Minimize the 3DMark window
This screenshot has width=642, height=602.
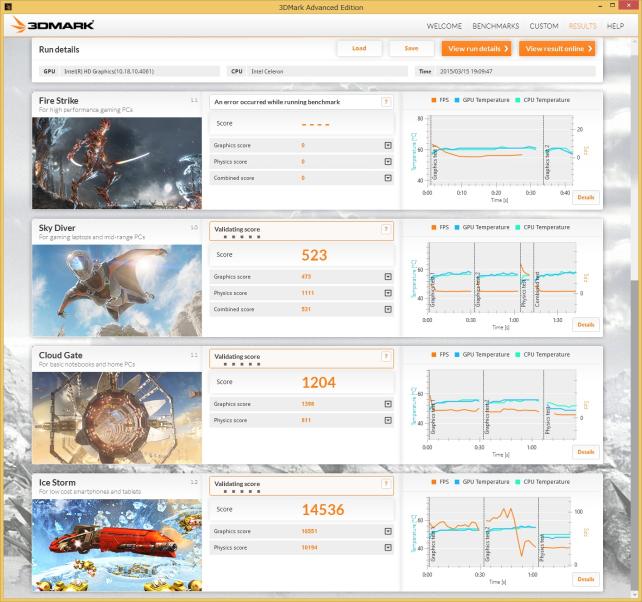[600, 6]
